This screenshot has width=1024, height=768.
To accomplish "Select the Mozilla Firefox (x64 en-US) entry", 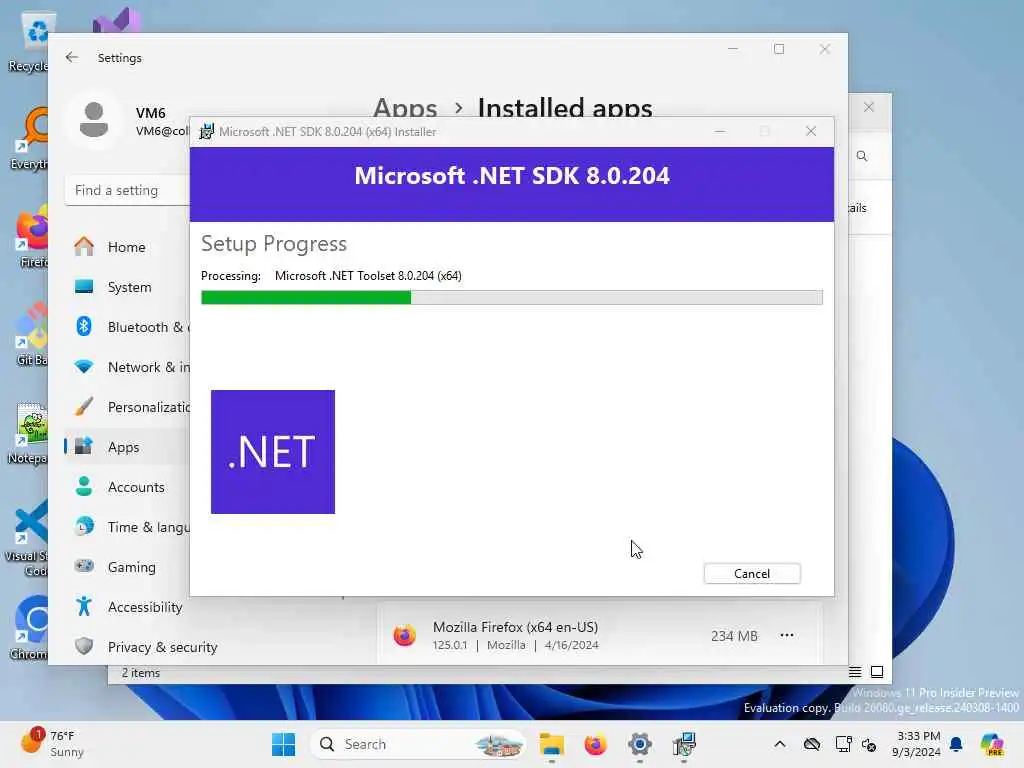I will [600, 635].
